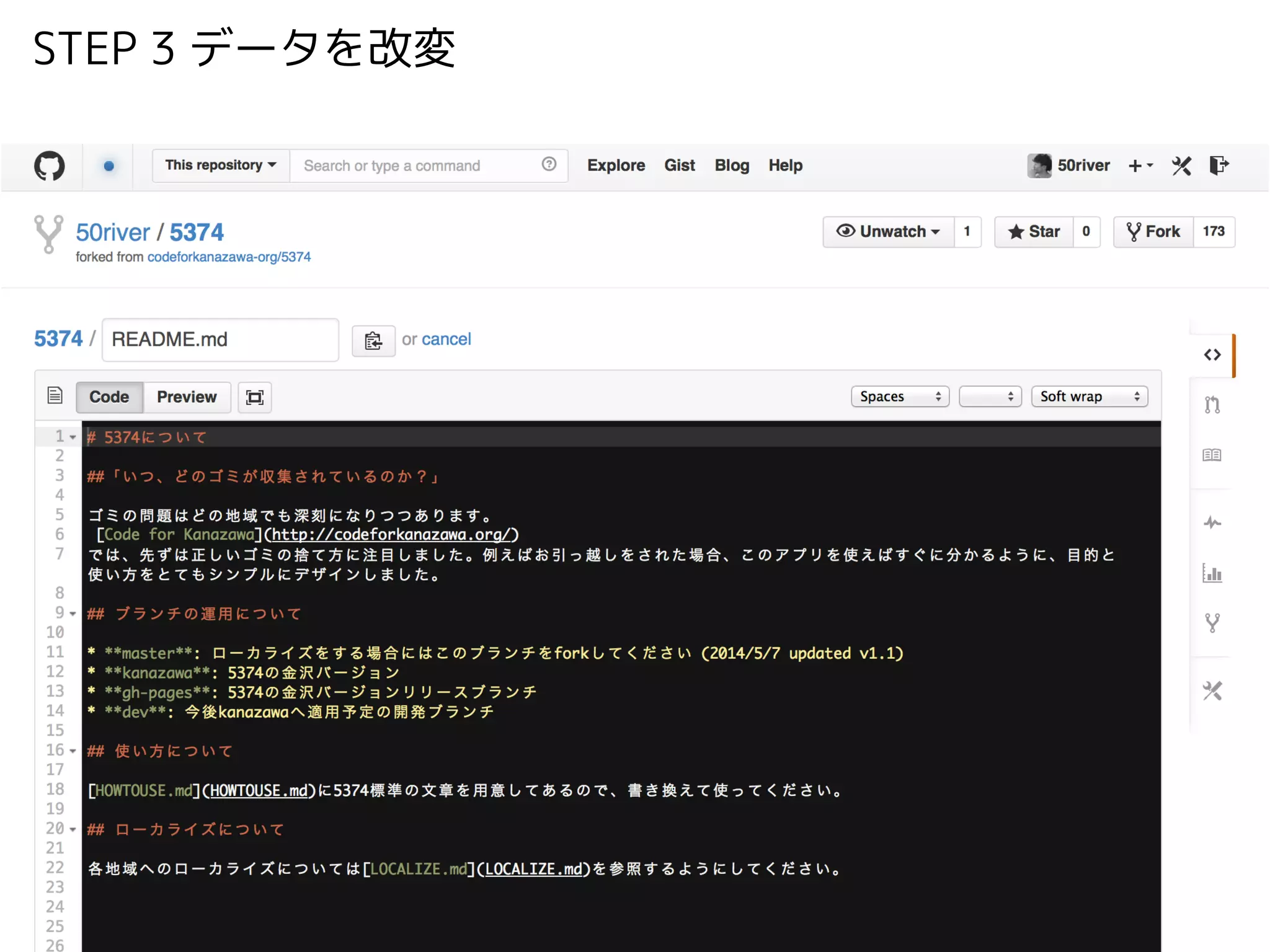Open 50river owner link
The width and height of the screenshot is (1270, 952).
113,232
